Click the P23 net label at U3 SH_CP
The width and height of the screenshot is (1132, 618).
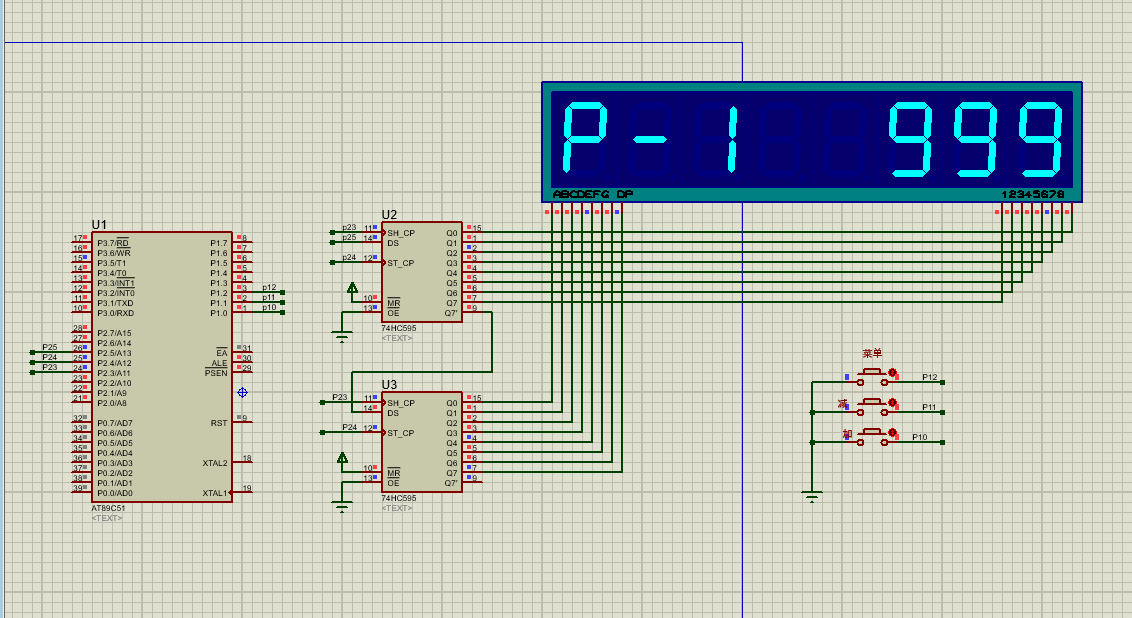[x=340, y=397]
